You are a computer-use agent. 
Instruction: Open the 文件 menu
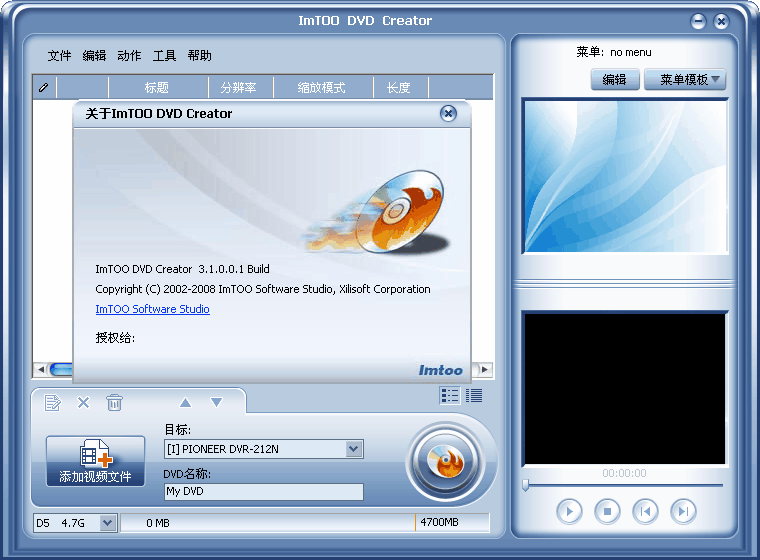pyautogui.click(x=60, y=56)
